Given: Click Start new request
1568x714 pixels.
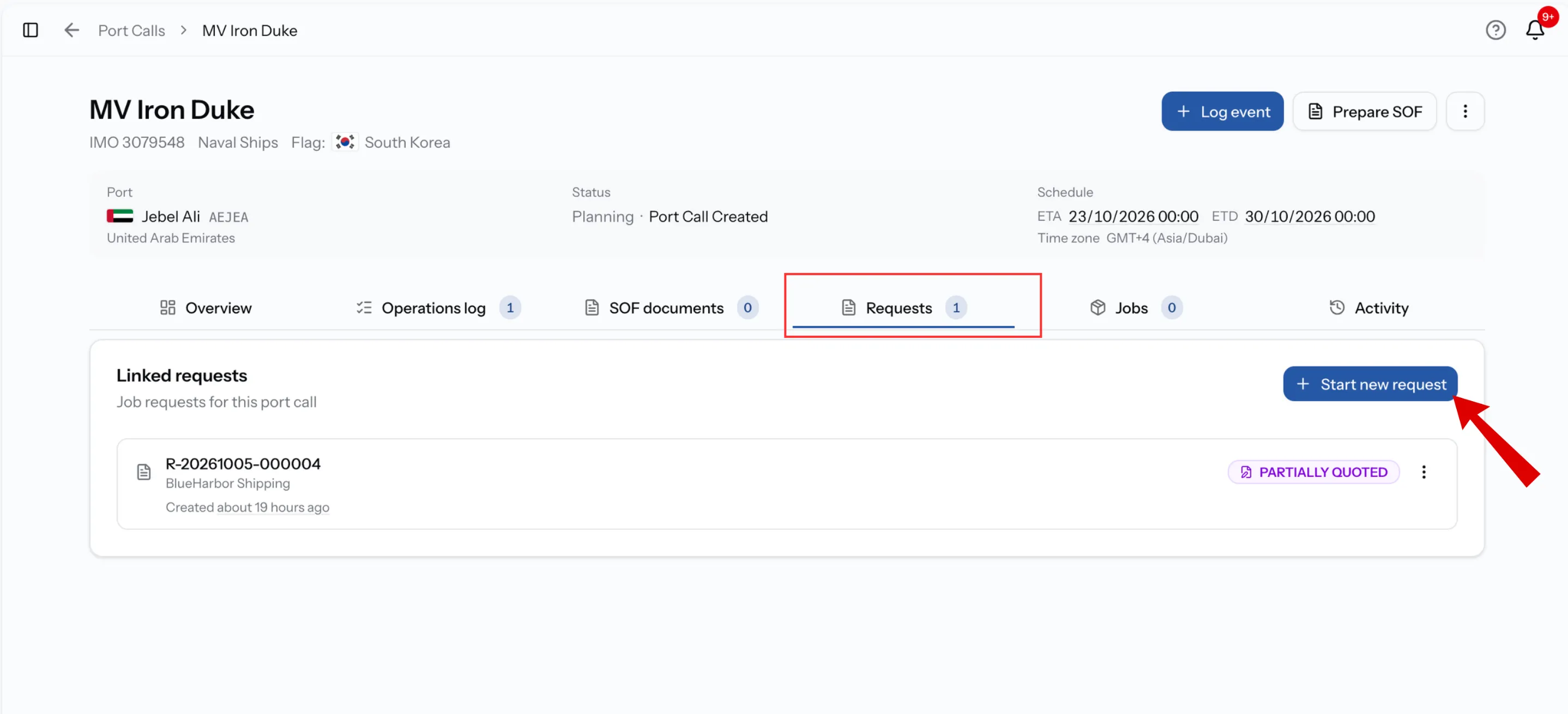Looking at the screenshot, I should (x=1370, y=384).
